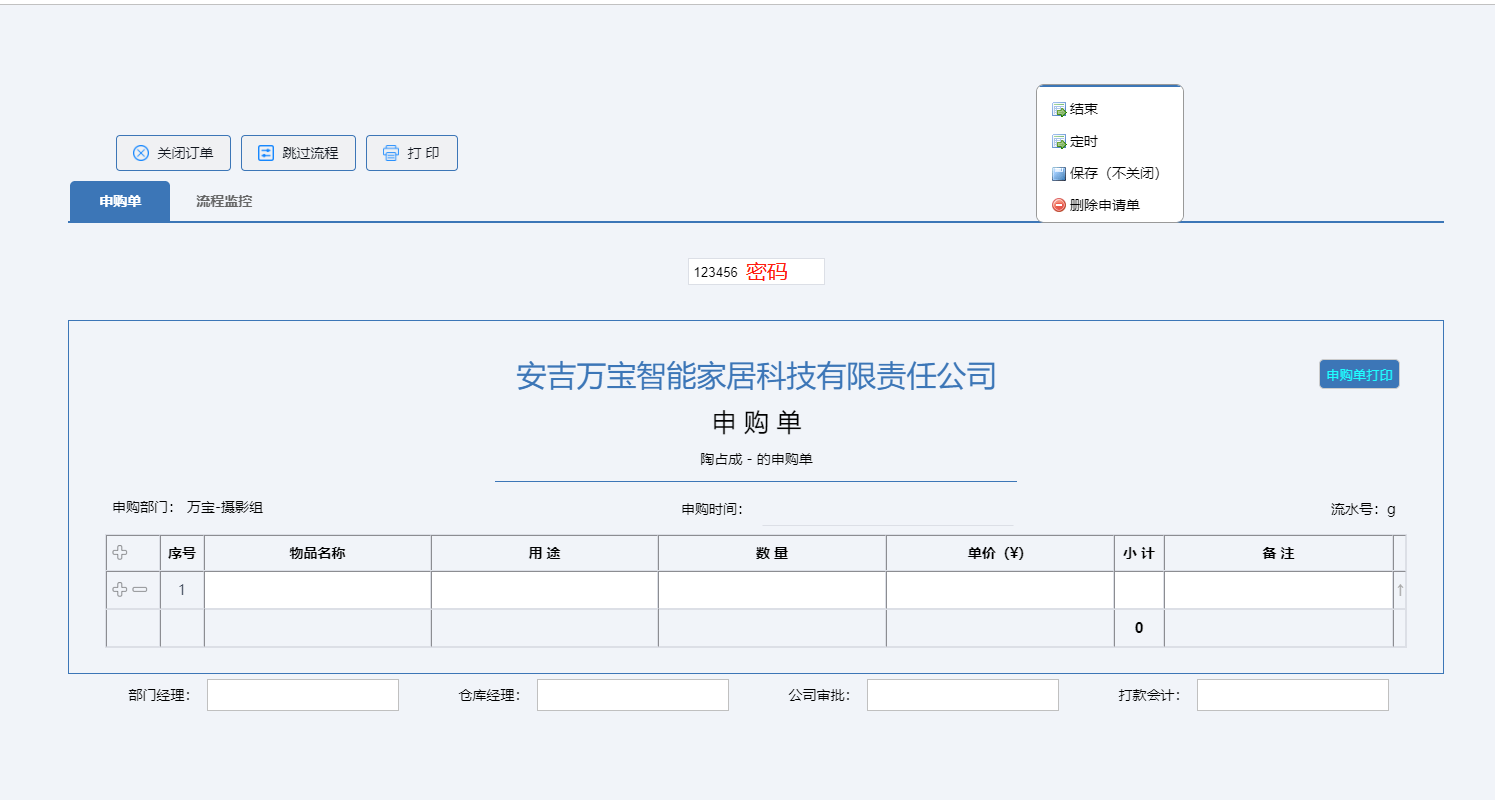Click the 打印 print button
Image resolution: width=1495 pixels, height=800 pixels.
coord(412,153)
